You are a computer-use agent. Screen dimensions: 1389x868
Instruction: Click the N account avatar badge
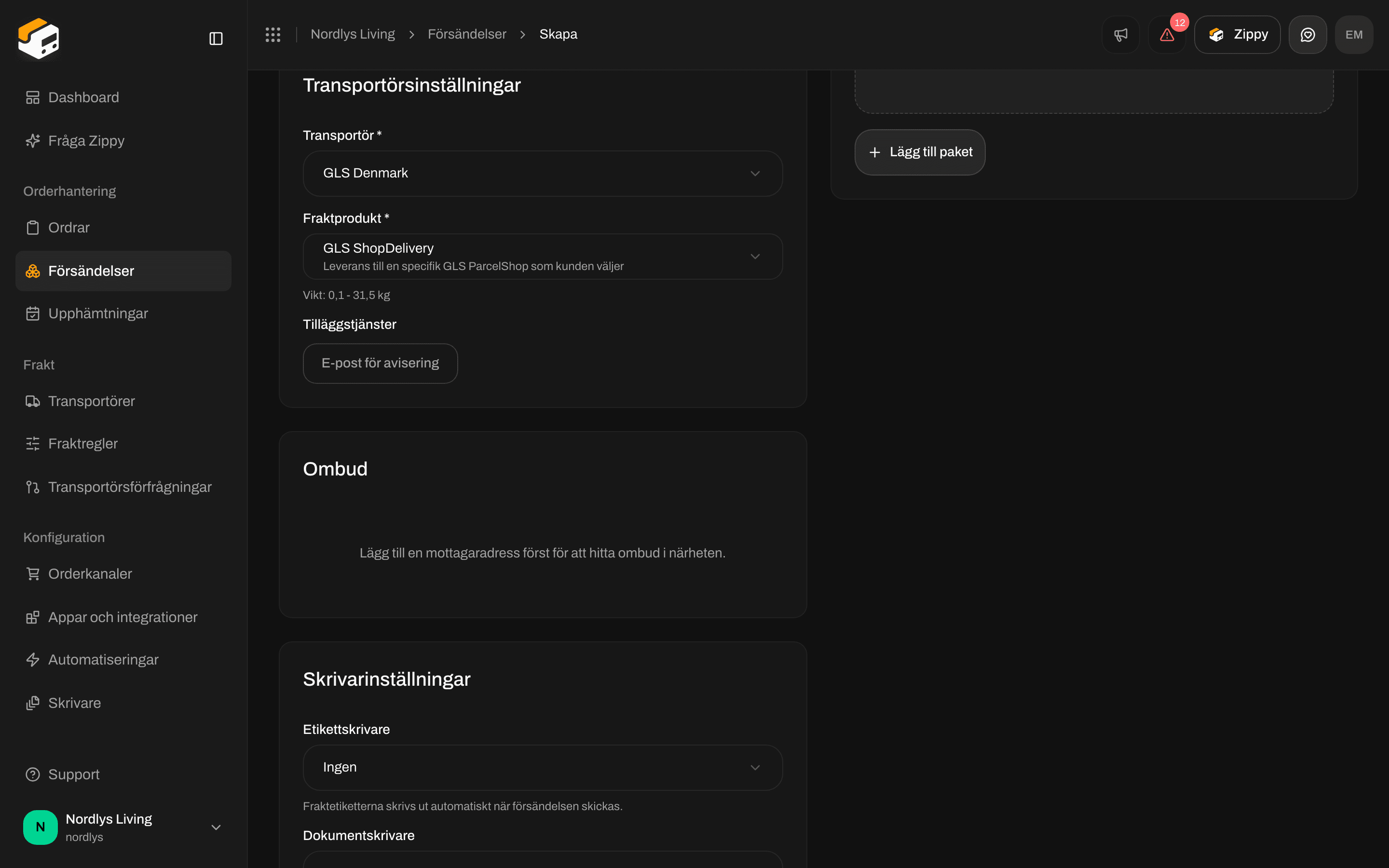40,827
